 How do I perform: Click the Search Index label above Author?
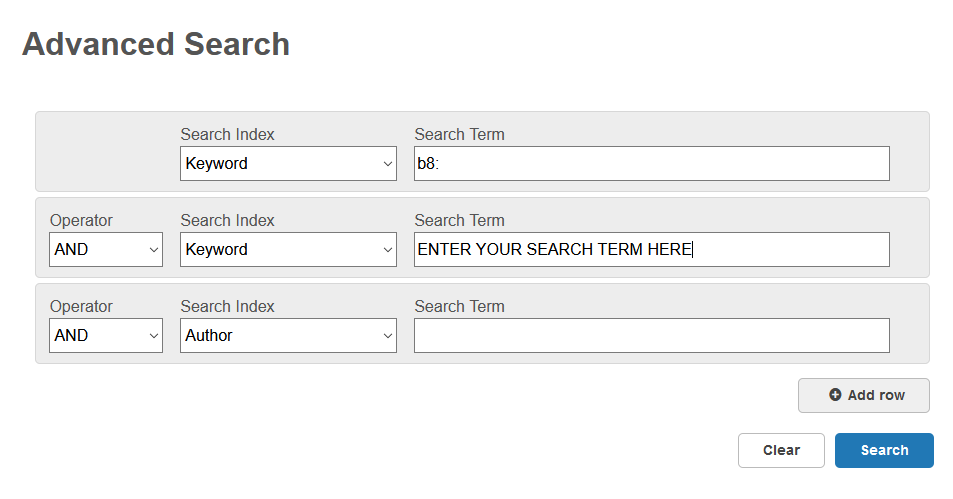pos(227,306)
